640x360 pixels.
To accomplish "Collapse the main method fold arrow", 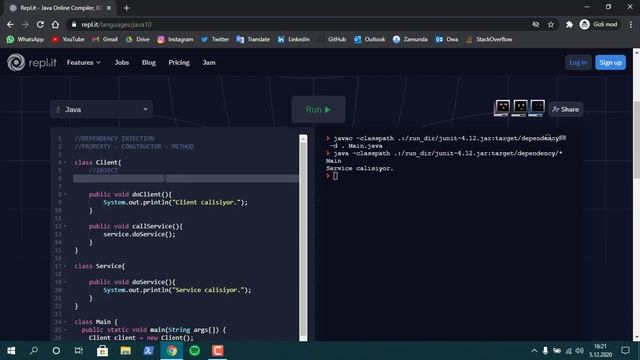I will 65,330.
